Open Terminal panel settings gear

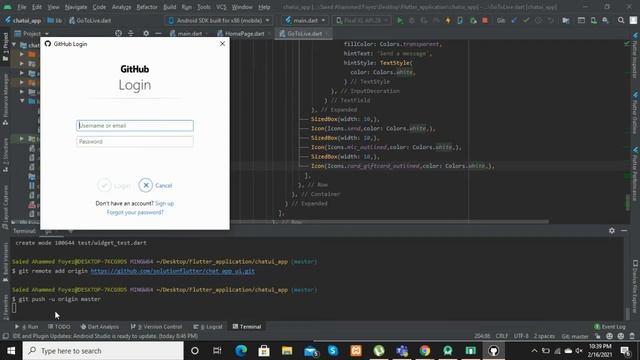coord(611,231)
